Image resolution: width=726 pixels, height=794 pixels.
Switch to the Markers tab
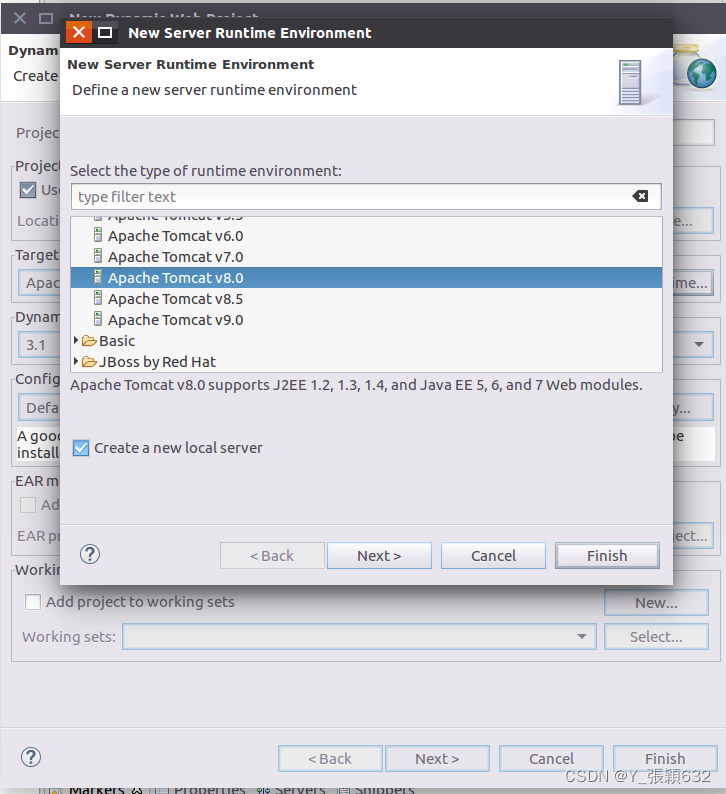[x=96, y=789]
